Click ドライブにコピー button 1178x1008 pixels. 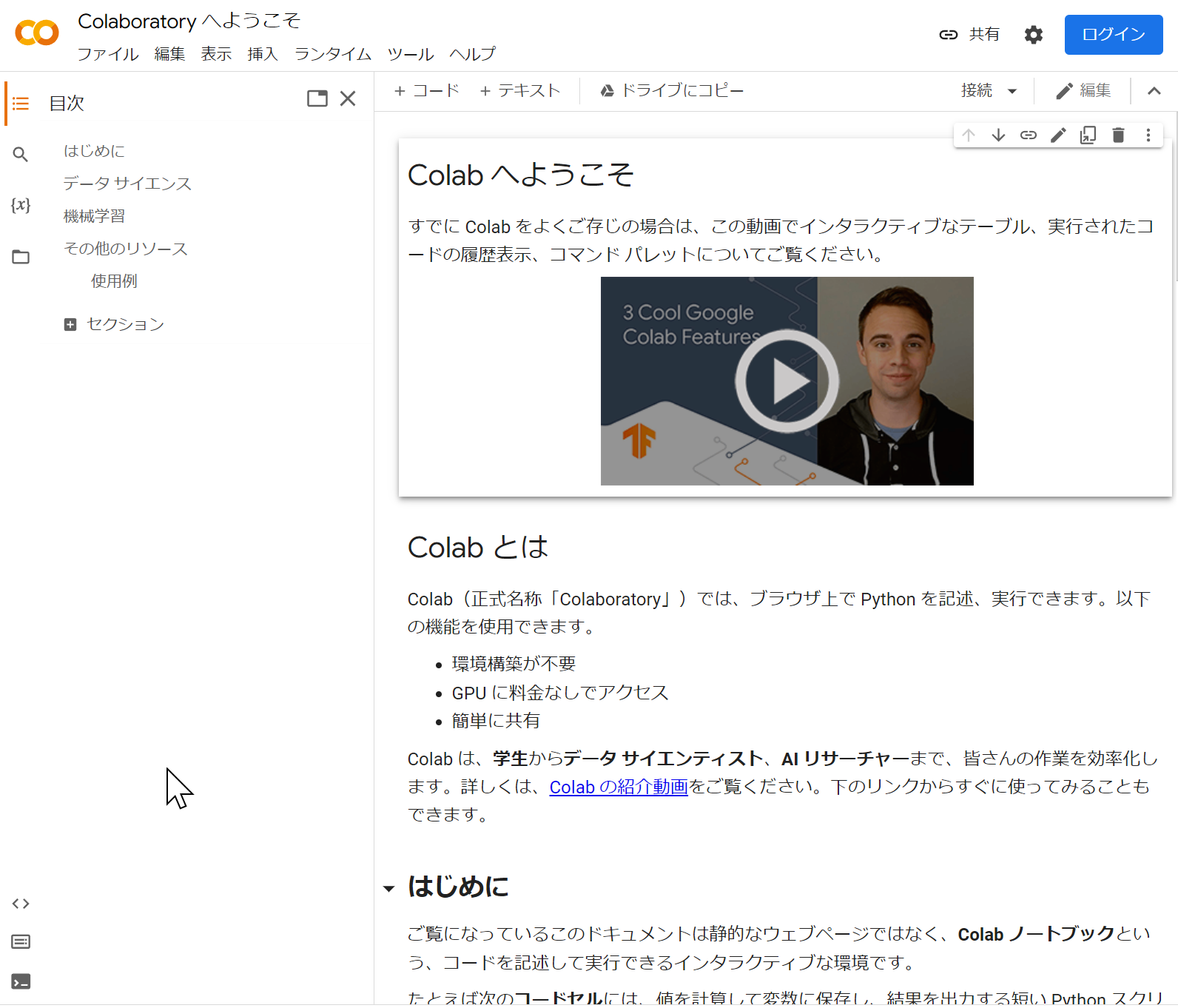pyautogui.click(x=672, y=91)
